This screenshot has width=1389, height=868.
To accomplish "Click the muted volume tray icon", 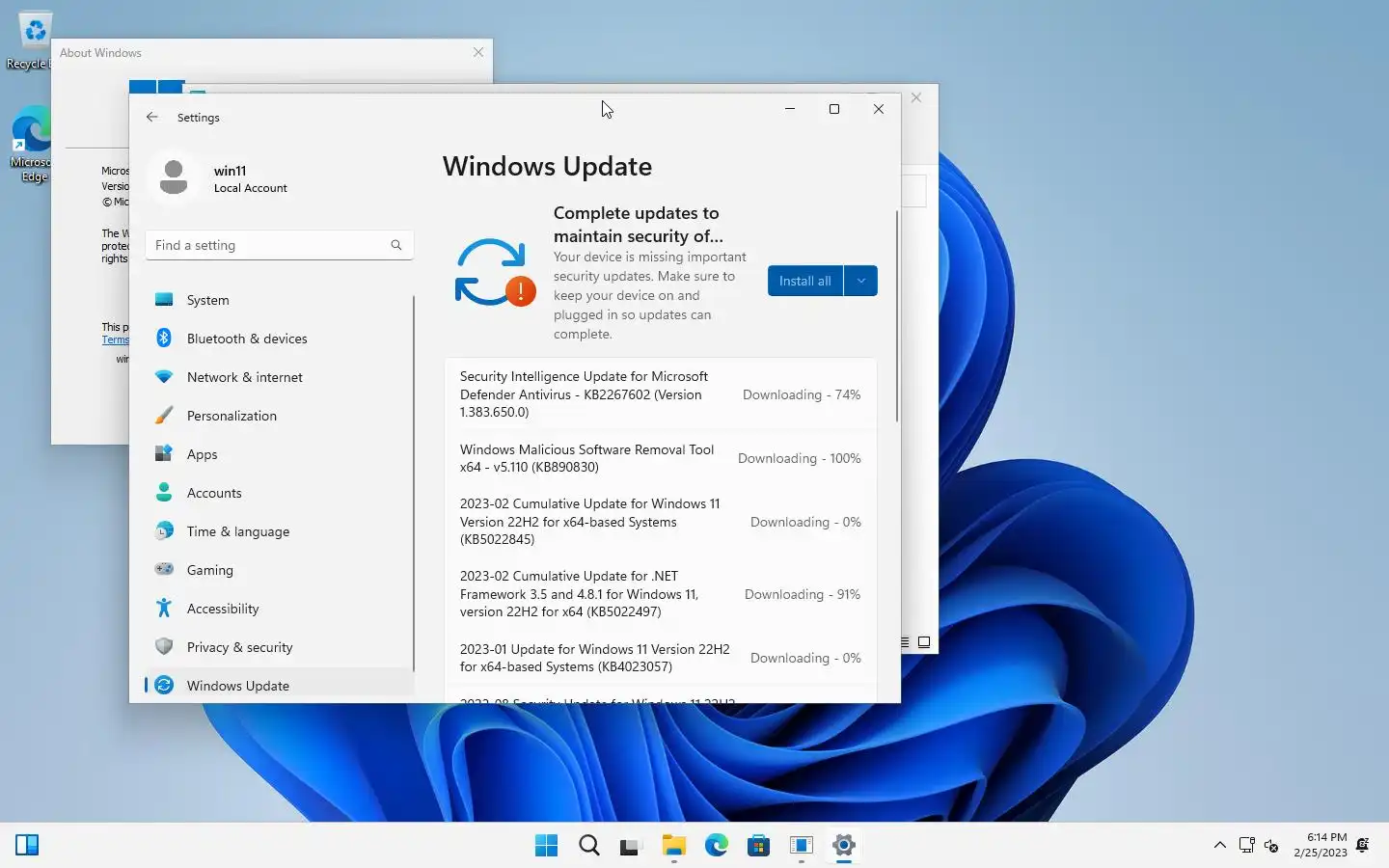I will (1271, 846).
